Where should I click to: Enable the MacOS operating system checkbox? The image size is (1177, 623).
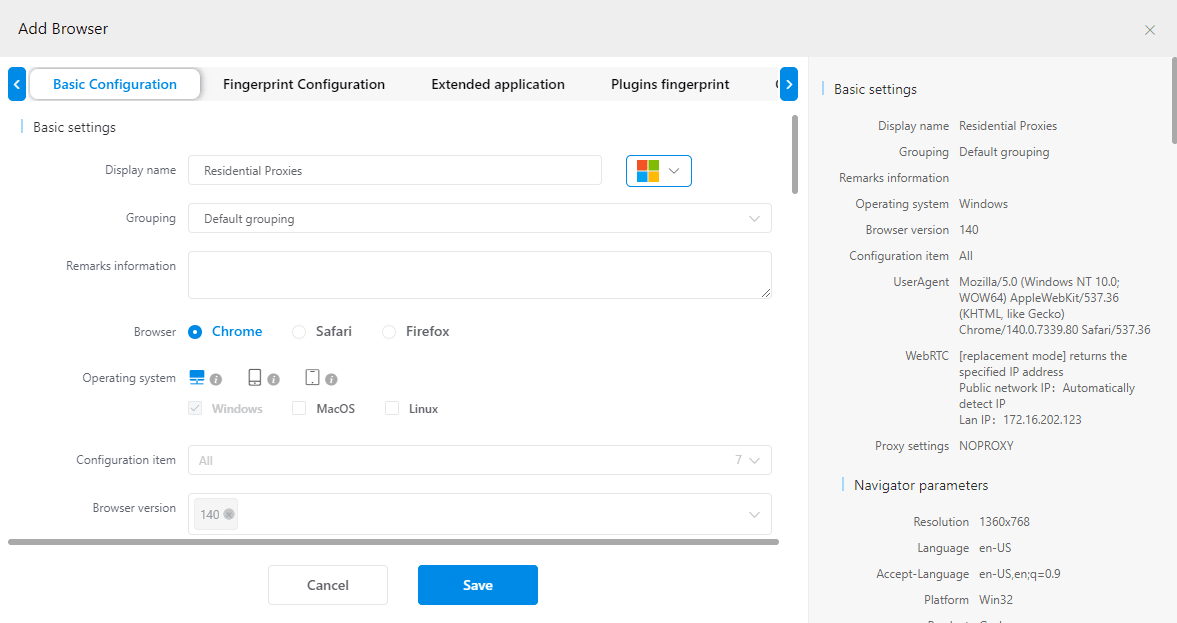click(x=297, y=408)
